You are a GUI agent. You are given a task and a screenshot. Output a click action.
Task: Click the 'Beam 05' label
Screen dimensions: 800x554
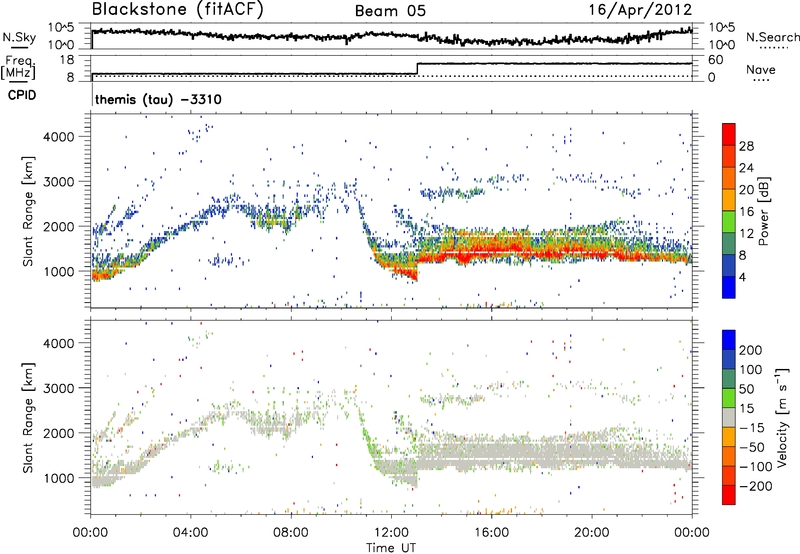390,11
